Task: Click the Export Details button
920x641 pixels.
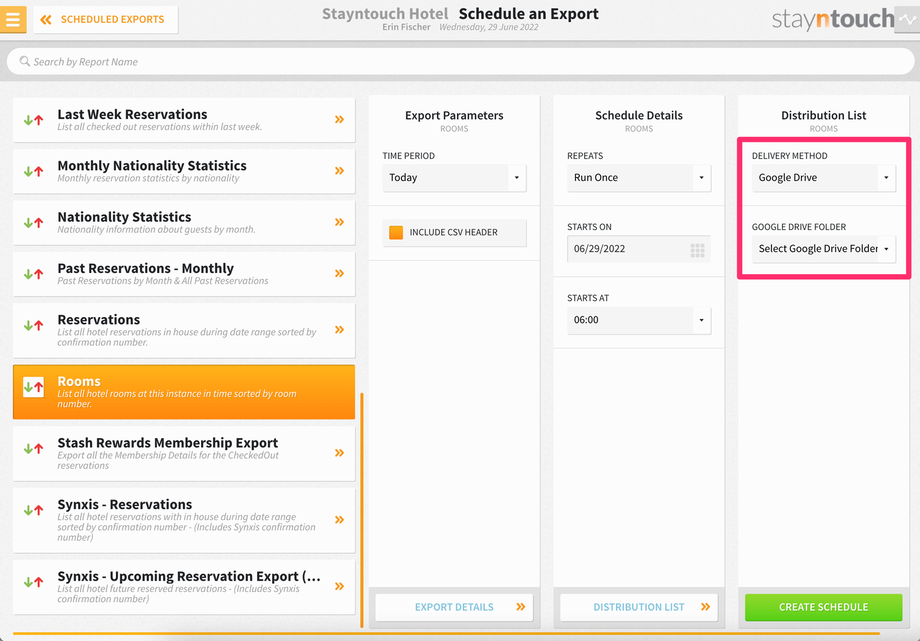Action: (x=454, y=607)
